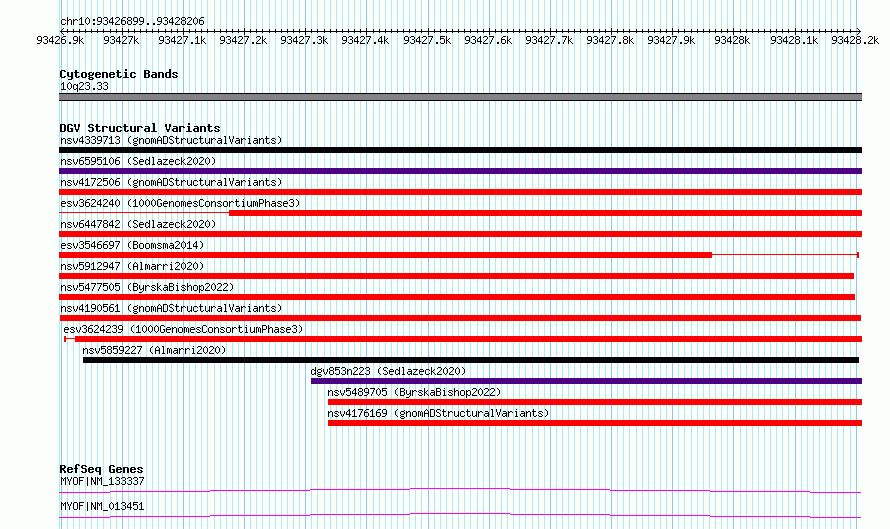
Task: Open variant esv3546697 (Boomsma2014) label
Action: pos(132,245)
